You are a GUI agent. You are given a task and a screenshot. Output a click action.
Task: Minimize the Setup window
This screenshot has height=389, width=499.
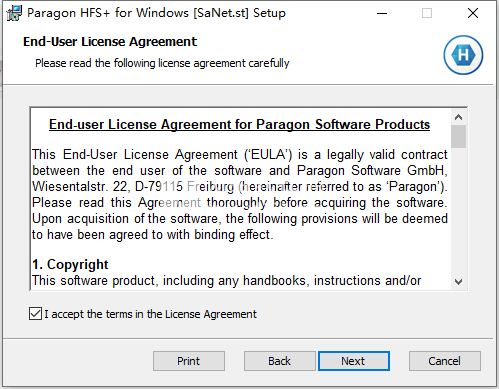tap(382, 13)
